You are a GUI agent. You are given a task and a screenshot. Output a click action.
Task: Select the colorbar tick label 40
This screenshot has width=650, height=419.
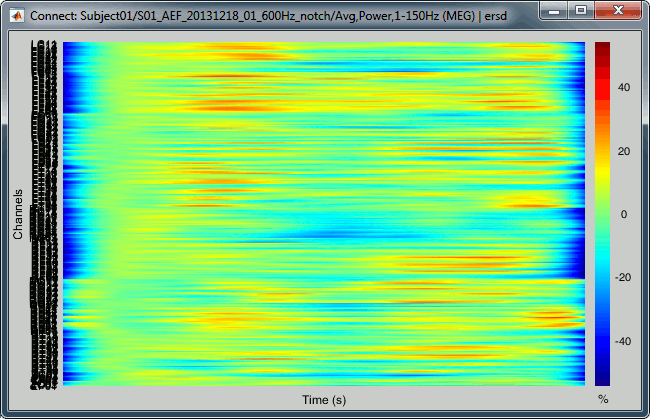pos(625,88)
